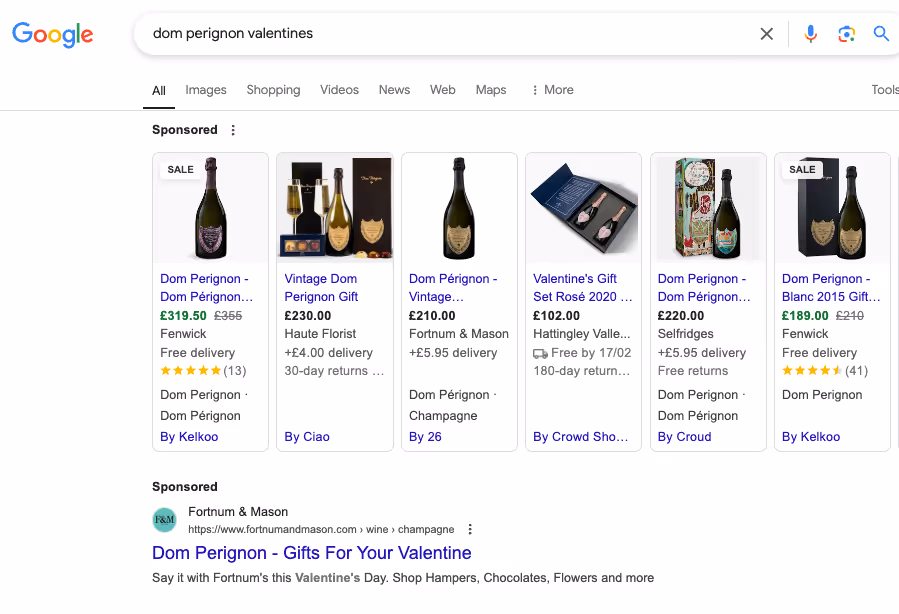Open Dom Perignon - Gifts For Your Valentine
This screenshot has height=614, width=899.
coord(312,553)
